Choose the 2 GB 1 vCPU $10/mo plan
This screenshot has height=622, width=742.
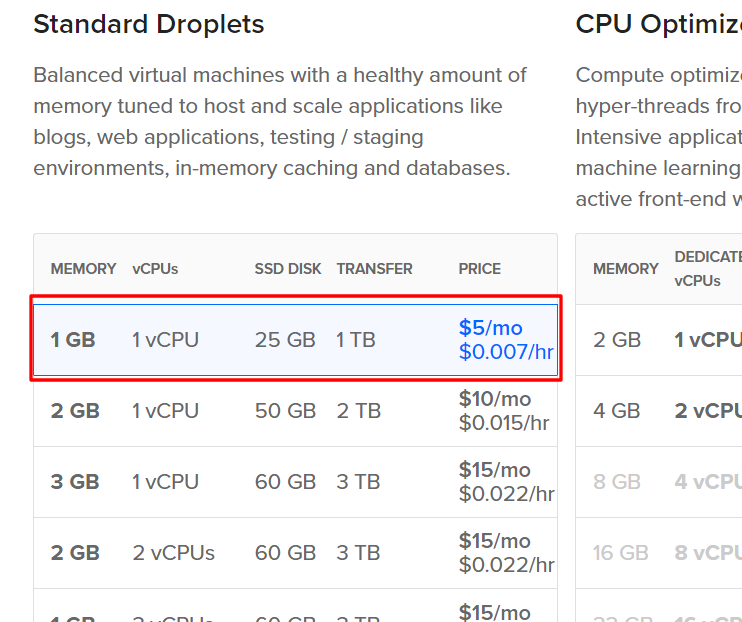295,411
